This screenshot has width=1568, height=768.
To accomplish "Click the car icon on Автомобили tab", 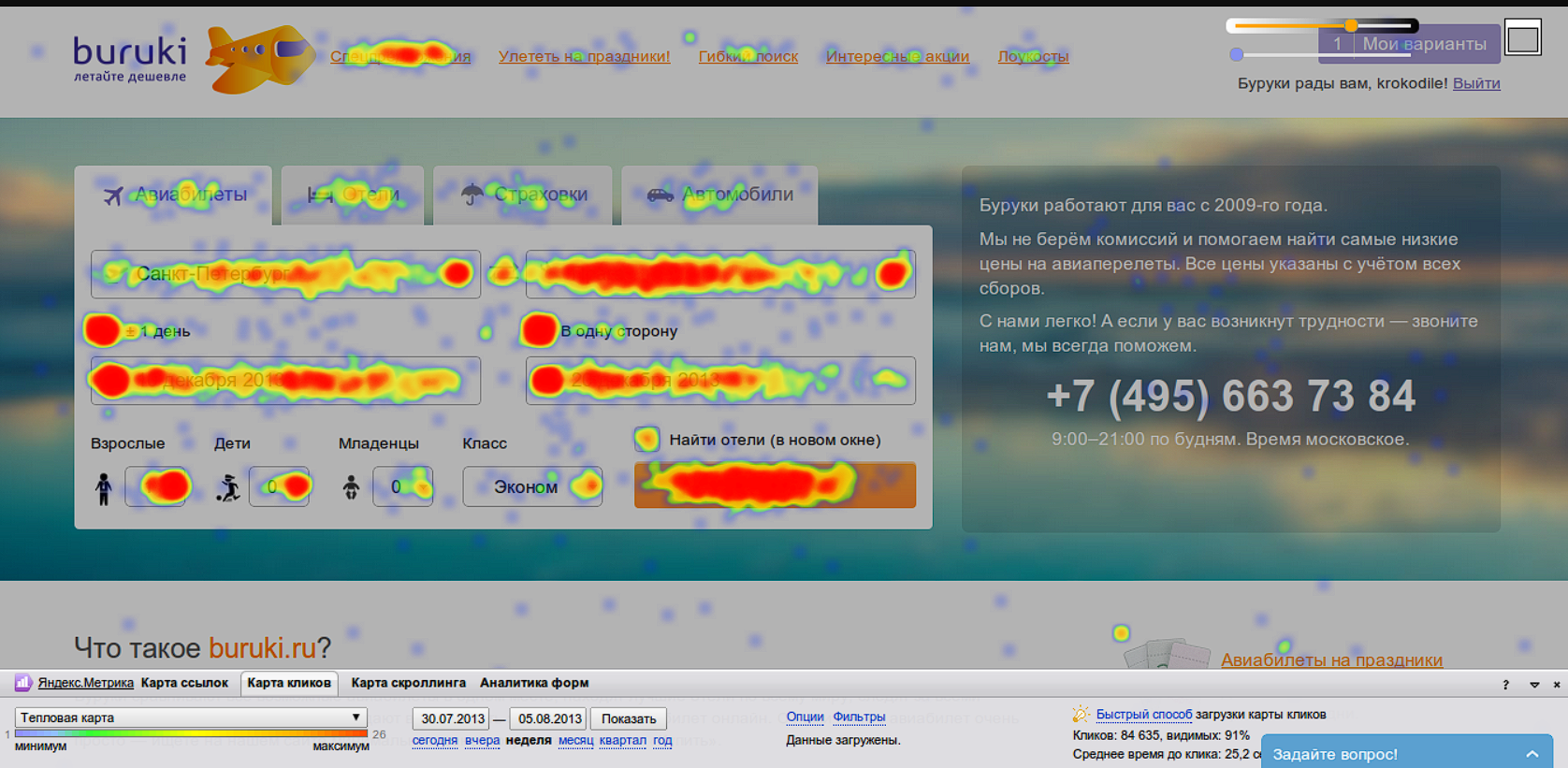I will [660, 195].
